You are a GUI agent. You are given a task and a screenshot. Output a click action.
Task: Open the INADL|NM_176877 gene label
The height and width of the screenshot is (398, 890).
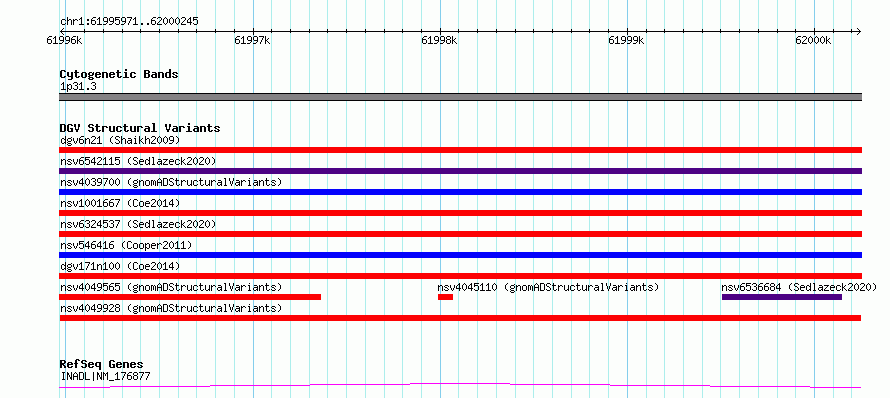tap(105, 376)
